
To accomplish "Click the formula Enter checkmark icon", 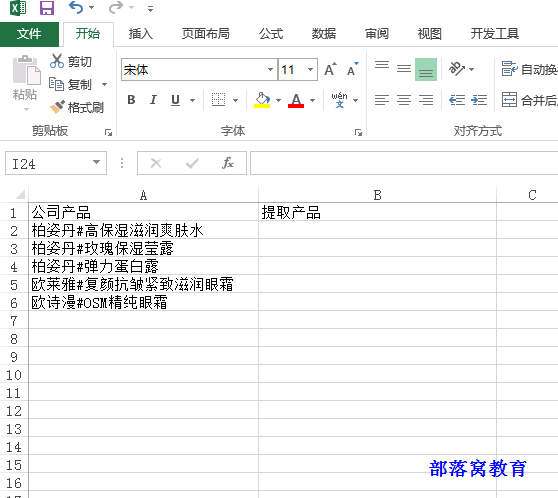I will [192, 163].
